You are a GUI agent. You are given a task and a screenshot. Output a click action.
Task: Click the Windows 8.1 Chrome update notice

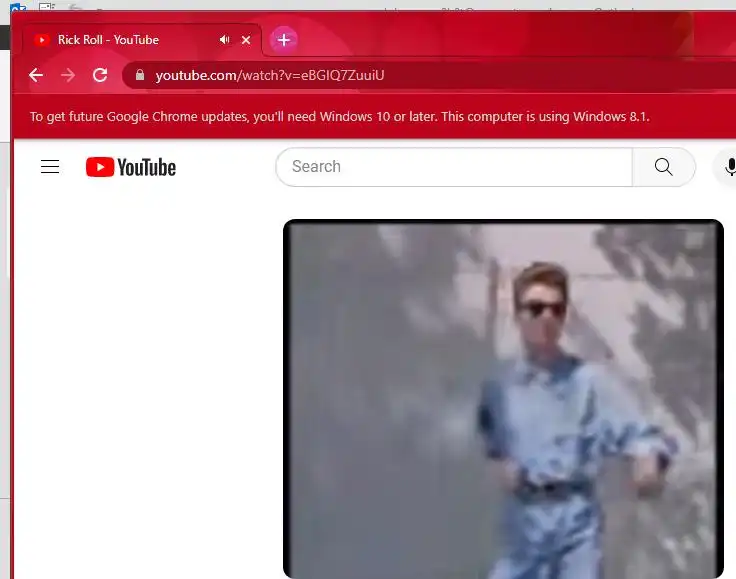point(339,116)
